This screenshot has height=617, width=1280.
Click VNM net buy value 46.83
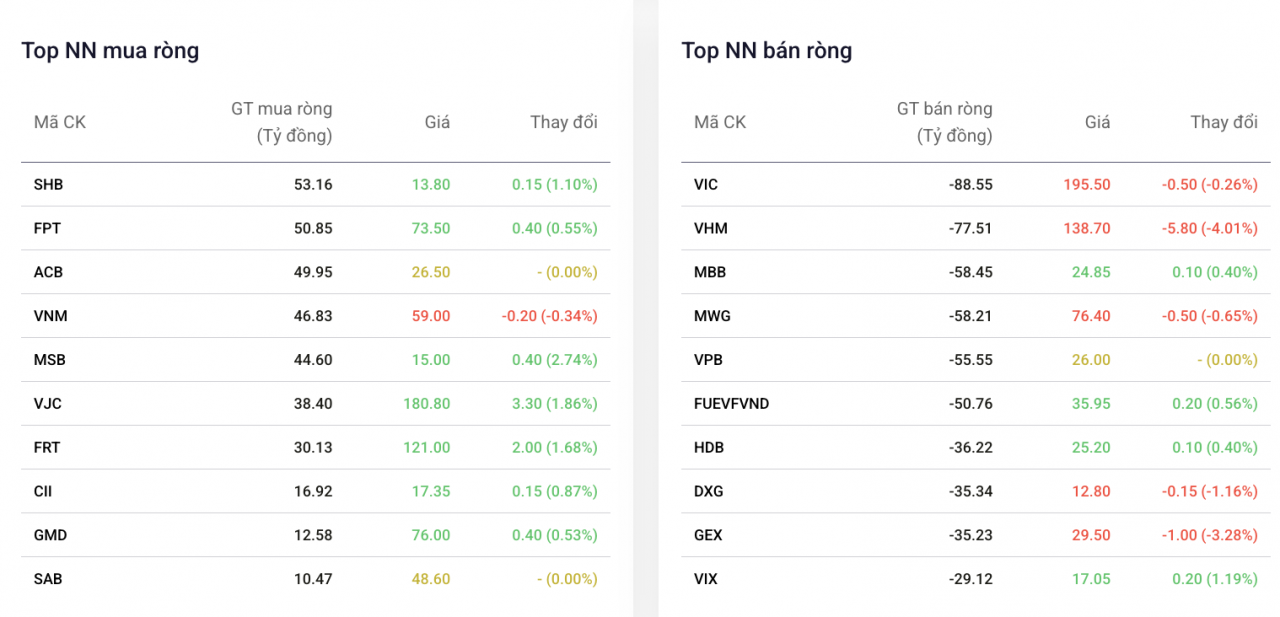point(313,316)
